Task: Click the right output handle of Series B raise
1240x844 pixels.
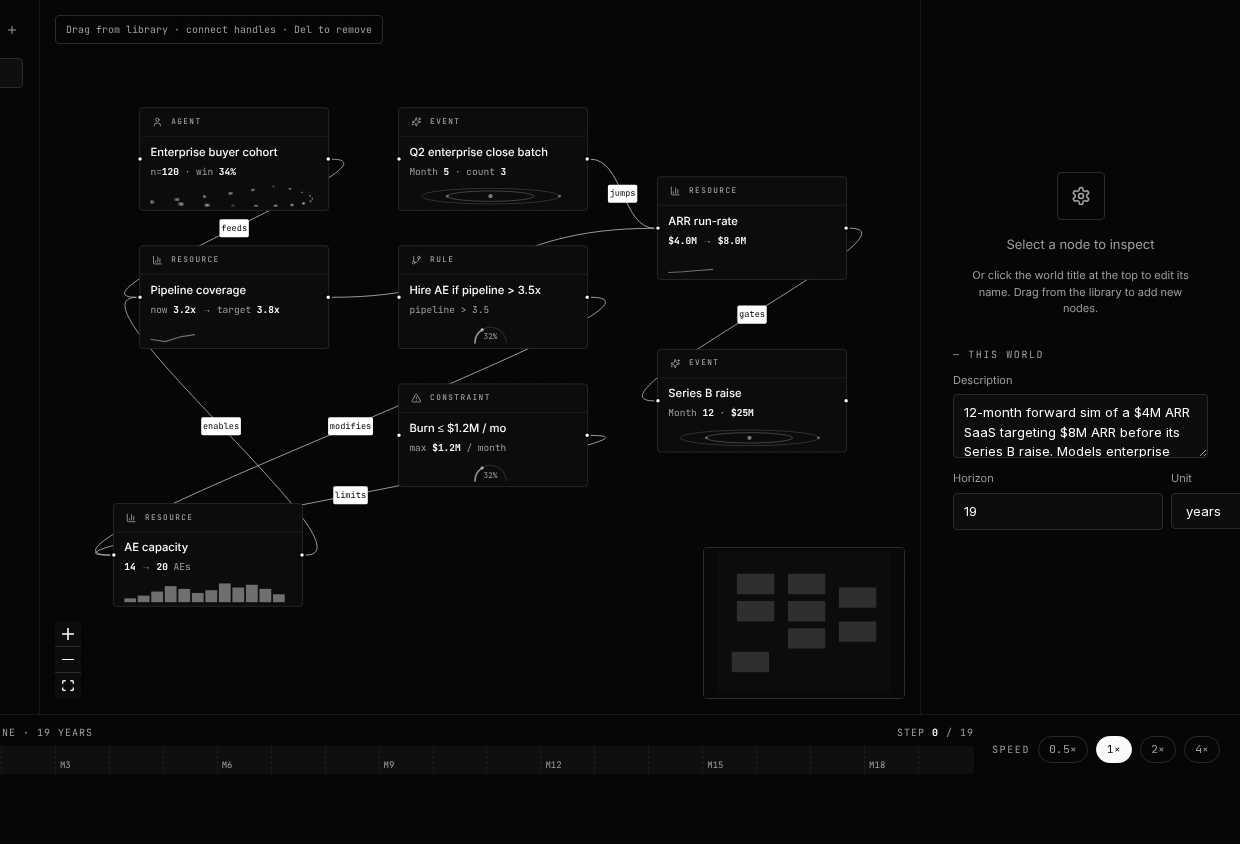Action: point(846,401)
